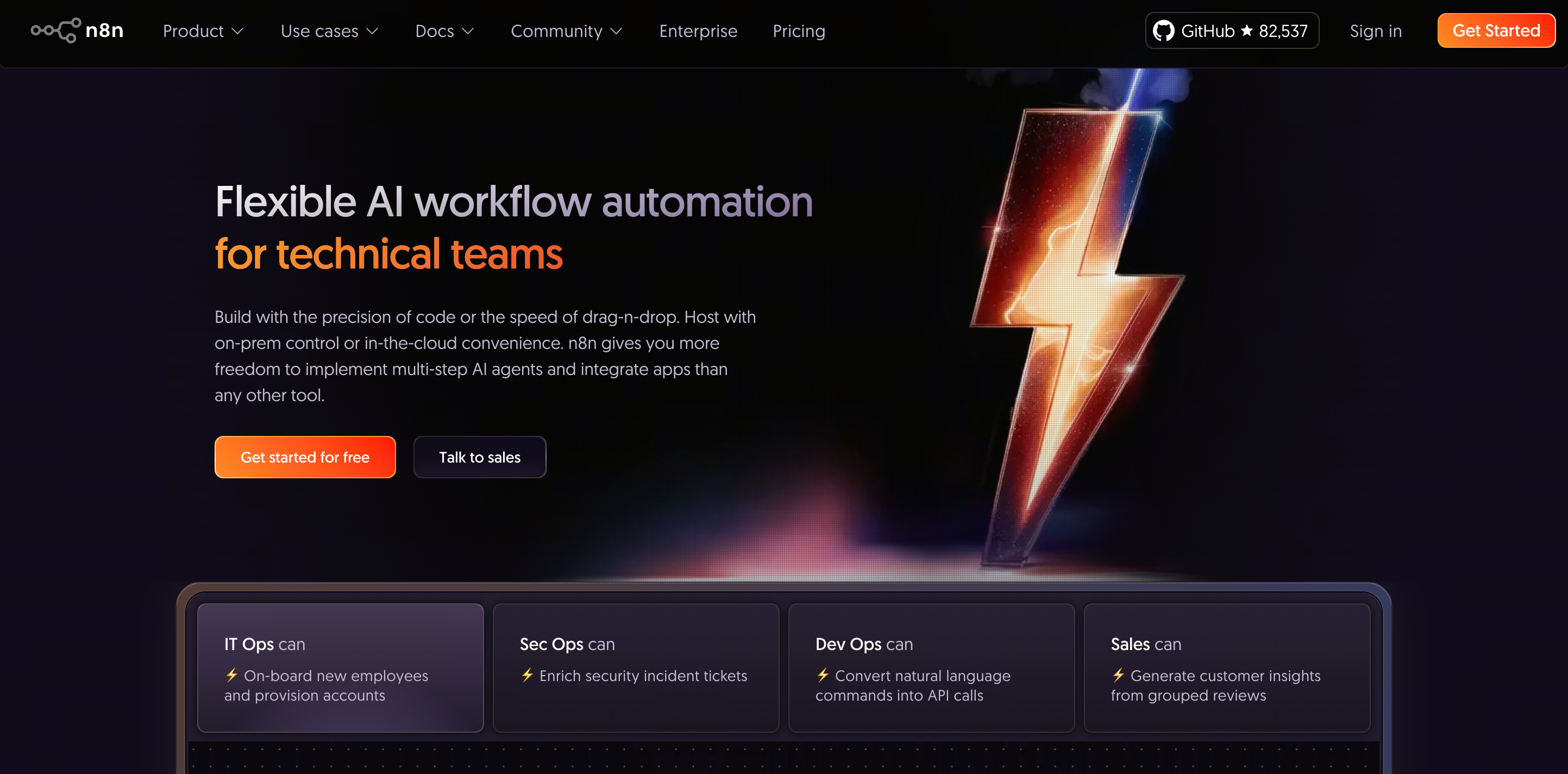Select the Sec Ops can tab card

pos(636,667)
